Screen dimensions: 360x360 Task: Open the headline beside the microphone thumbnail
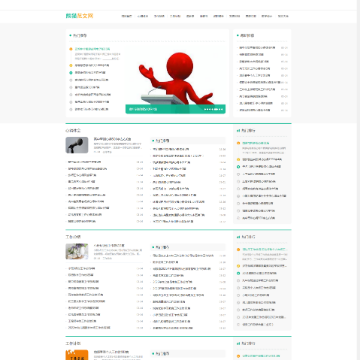click(x=112, y=139)
